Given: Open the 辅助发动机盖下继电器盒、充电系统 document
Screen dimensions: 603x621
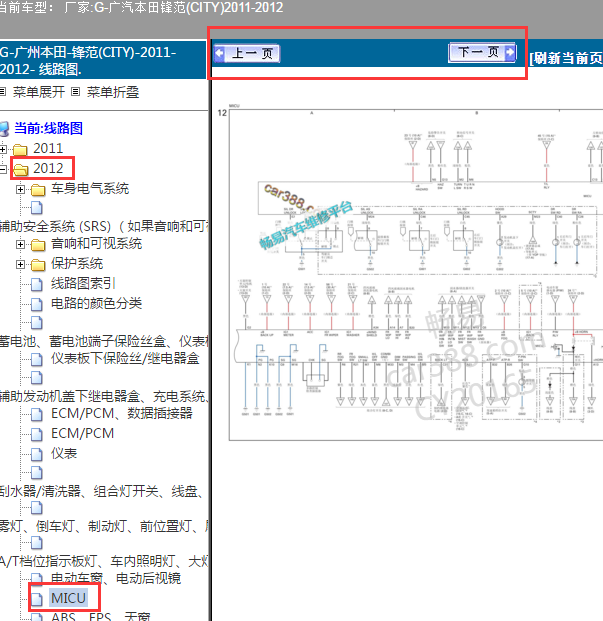Looking at the screenshot, I should 104,396.
